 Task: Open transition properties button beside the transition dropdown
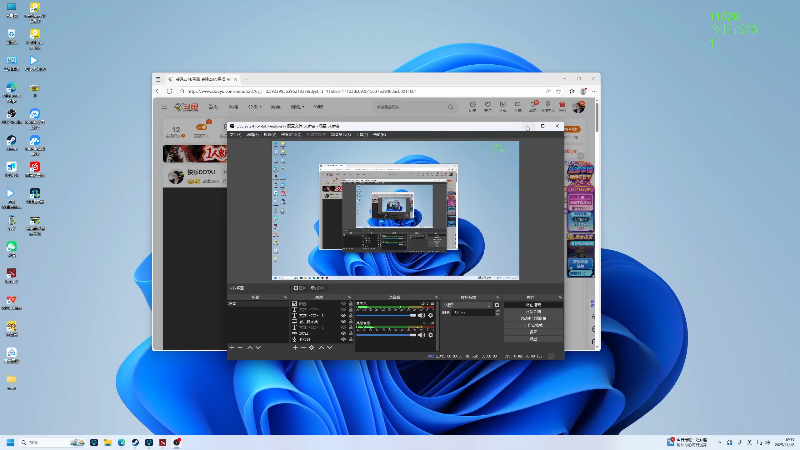pyautogui.click(x=497, y=305)
